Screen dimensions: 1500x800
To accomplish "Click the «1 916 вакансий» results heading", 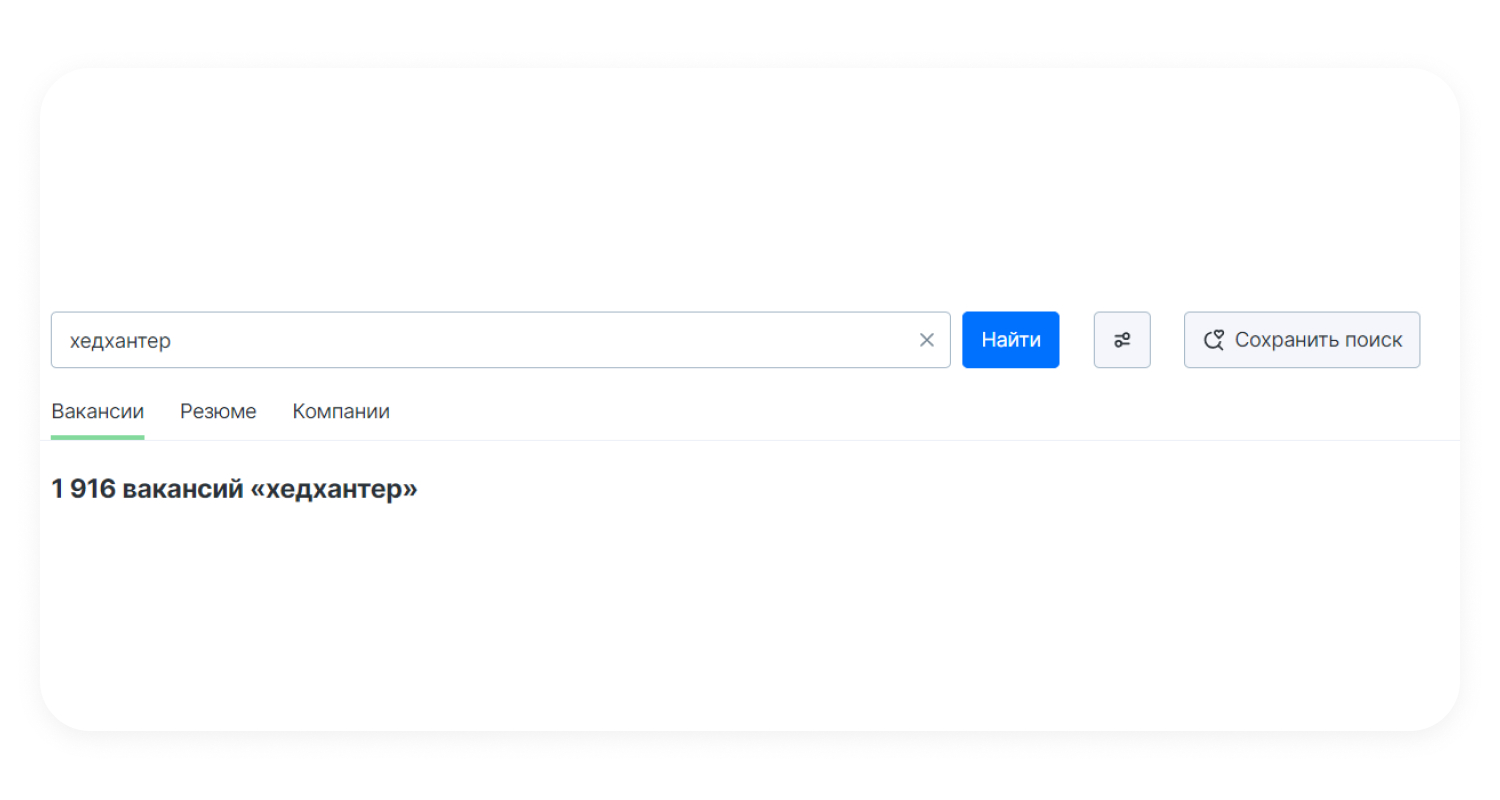I will pos(234,489).
